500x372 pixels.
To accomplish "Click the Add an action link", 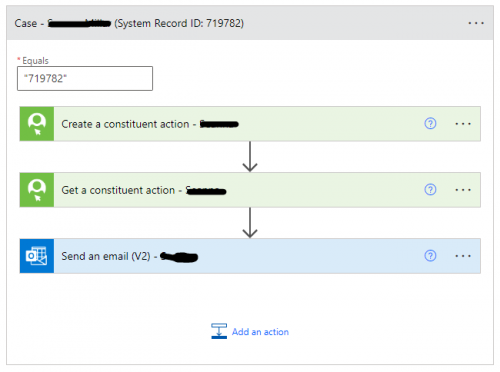I will pyautogui.click(x=260, y=332).
